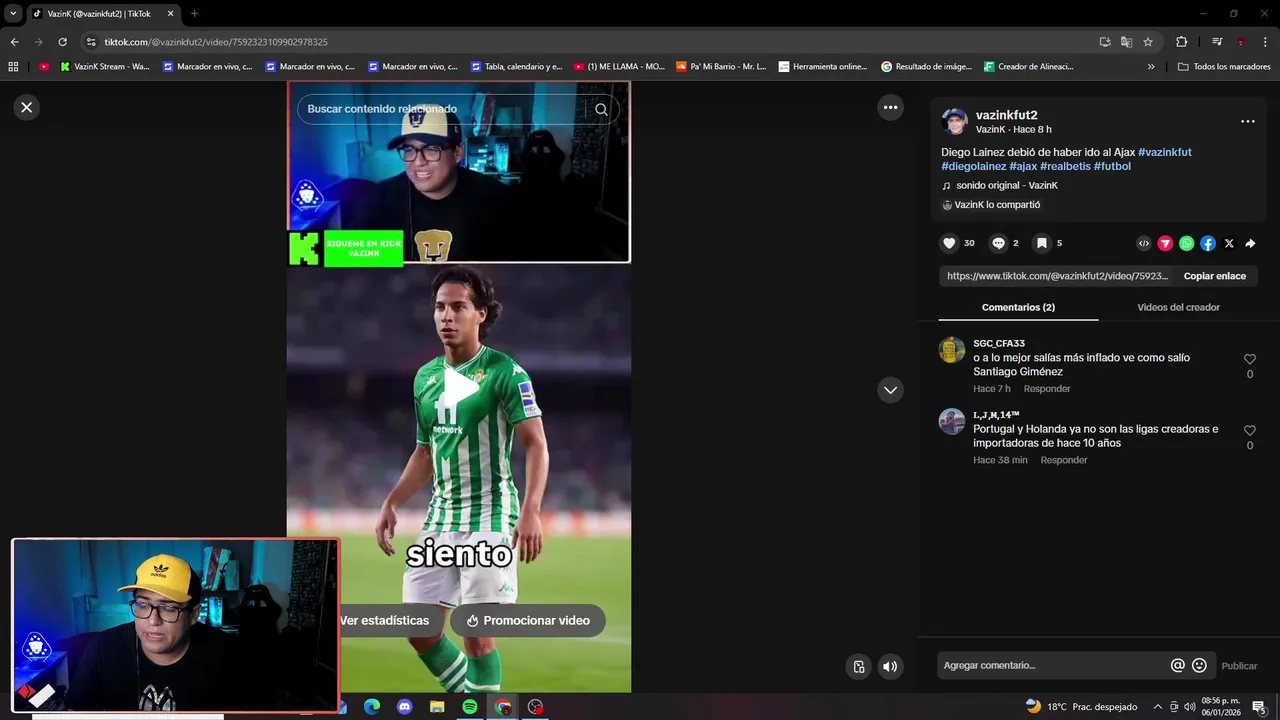Show hidden system tray icons
The width and height of the screenshot is (1280, 720).
pos(1158,707)
